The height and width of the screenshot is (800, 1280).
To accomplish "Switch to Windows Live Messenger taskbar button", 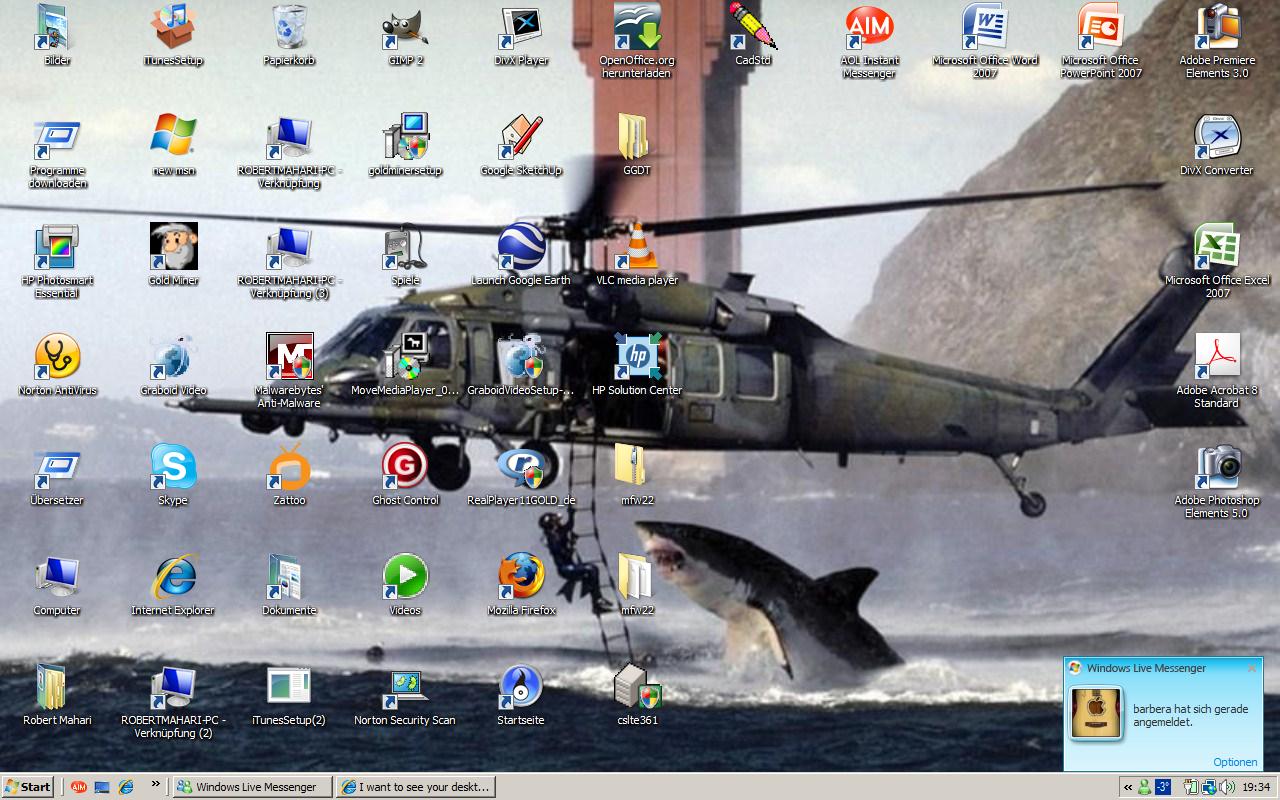I will (253, 787).
